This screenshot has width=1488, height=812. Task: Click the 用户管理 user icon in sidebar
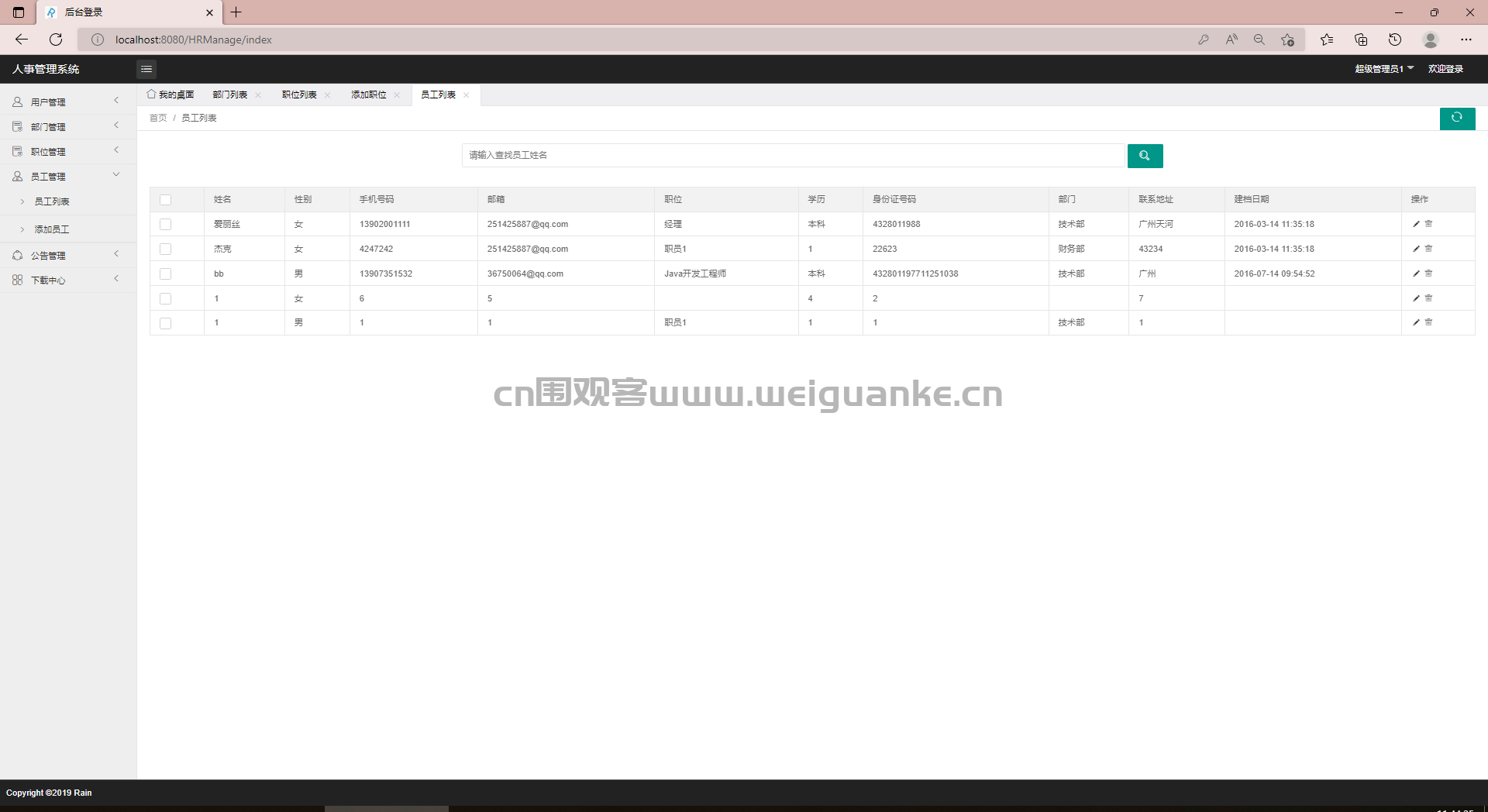[x=17, y=101]
